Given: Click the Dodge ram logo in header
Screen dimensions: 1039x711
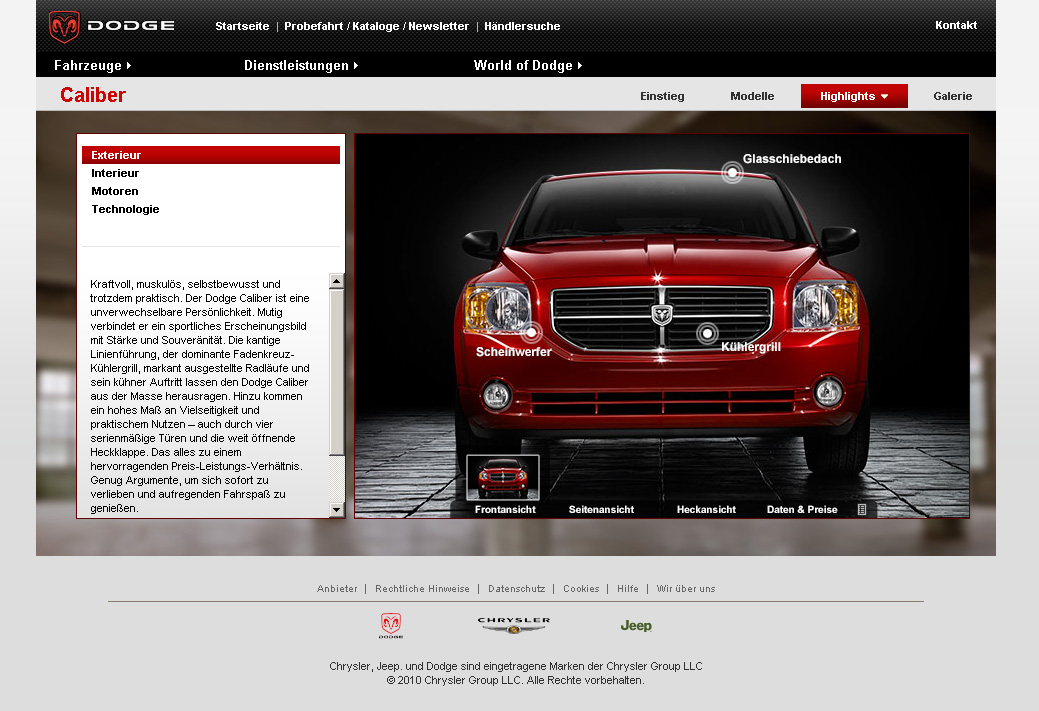Looking at the screenshot, I should 65,26.
